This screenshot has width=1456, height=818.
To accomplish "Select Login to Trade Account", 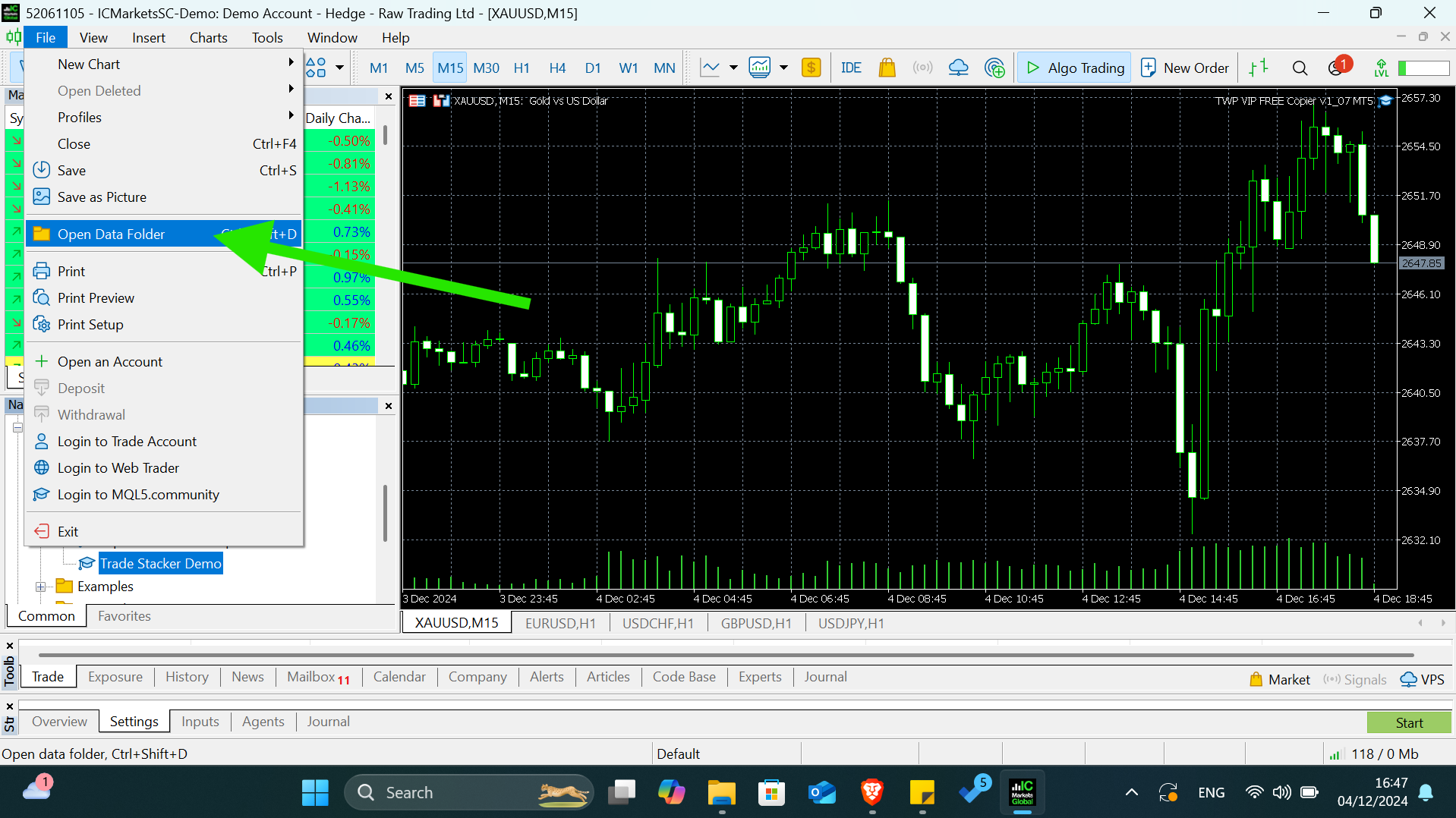I will click(x=163, y=442).
